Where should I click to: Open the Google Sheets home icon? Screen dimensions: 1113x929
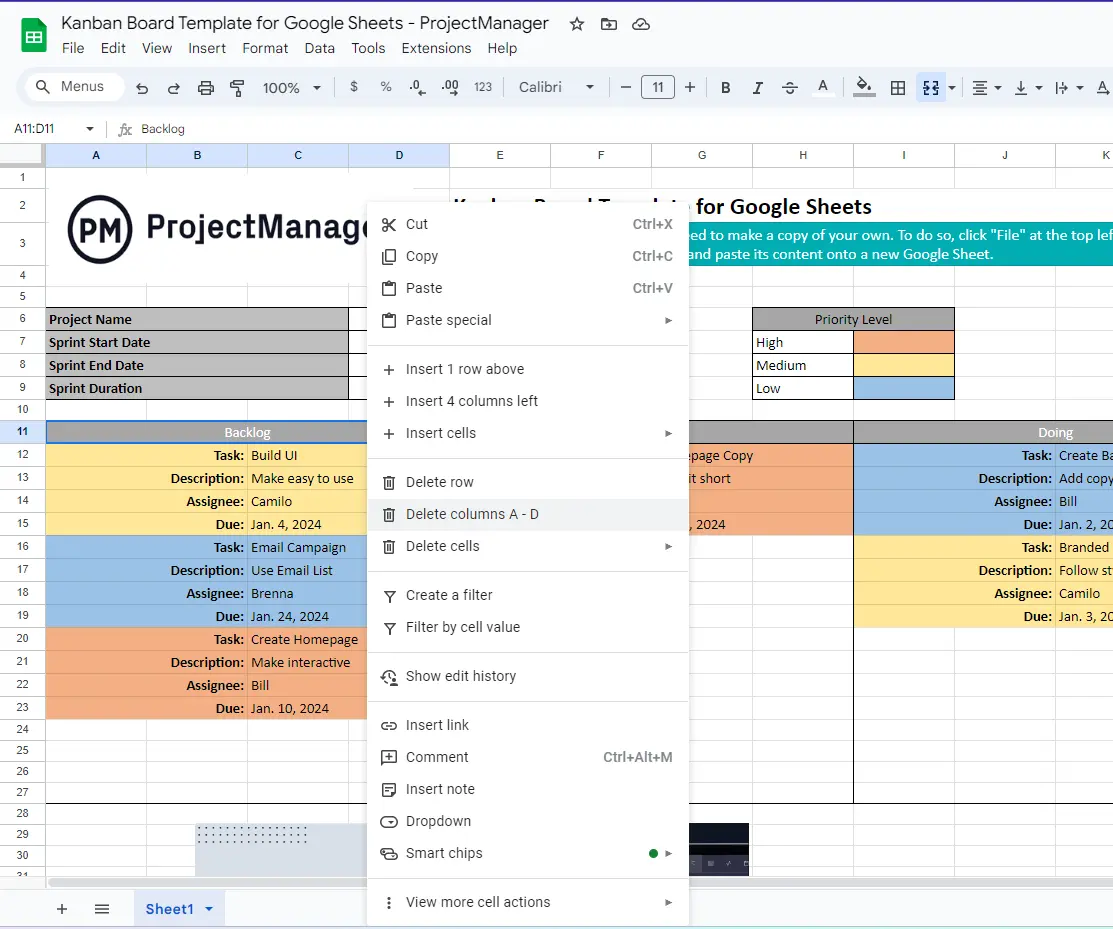(34, 35)
